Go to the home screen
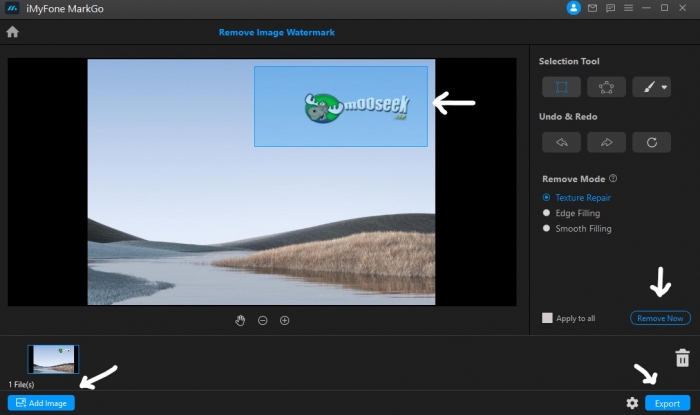This screenshot has height=415, width=700. 12,32
